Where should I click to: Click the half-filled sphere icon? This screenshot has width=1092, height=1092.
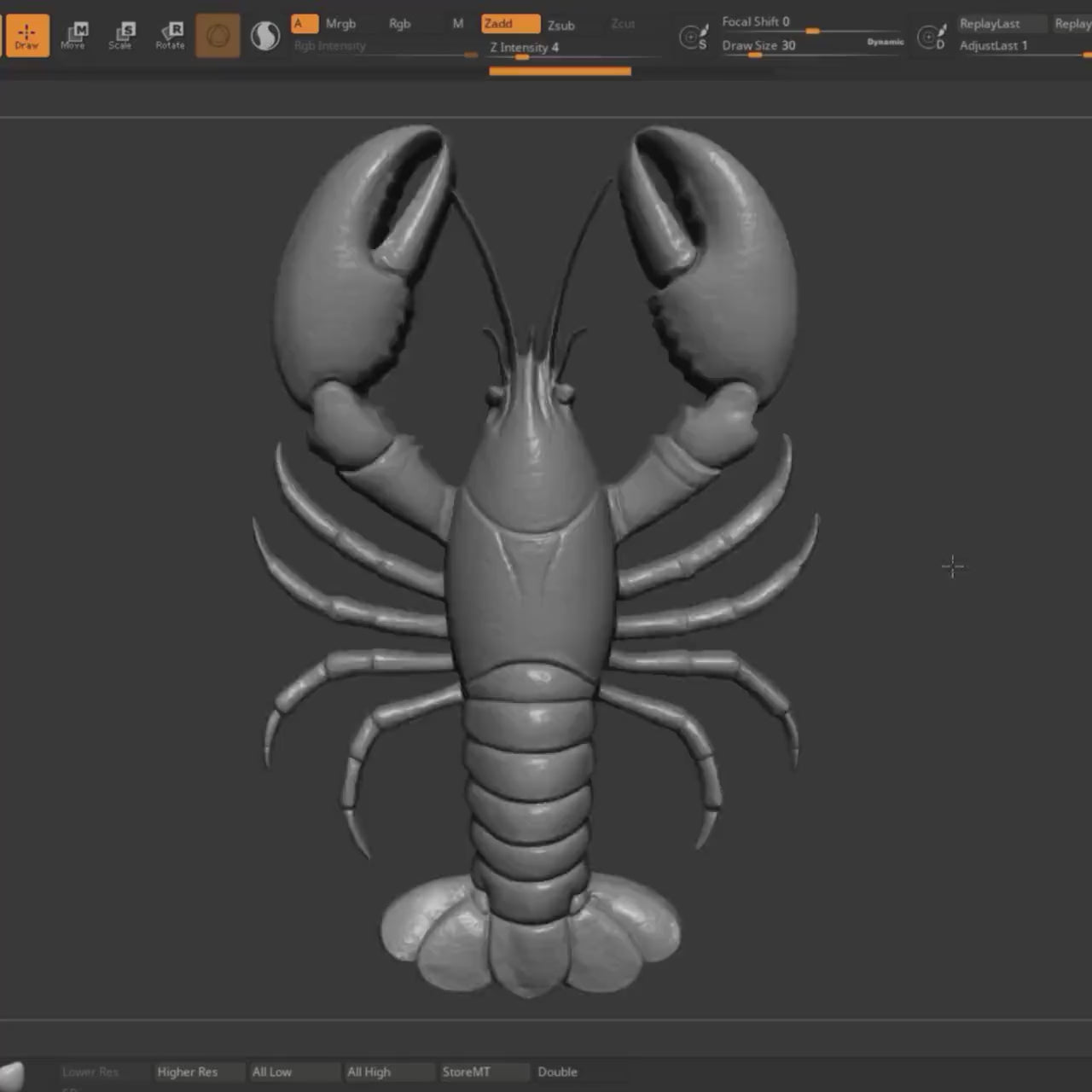coord(265,36)
